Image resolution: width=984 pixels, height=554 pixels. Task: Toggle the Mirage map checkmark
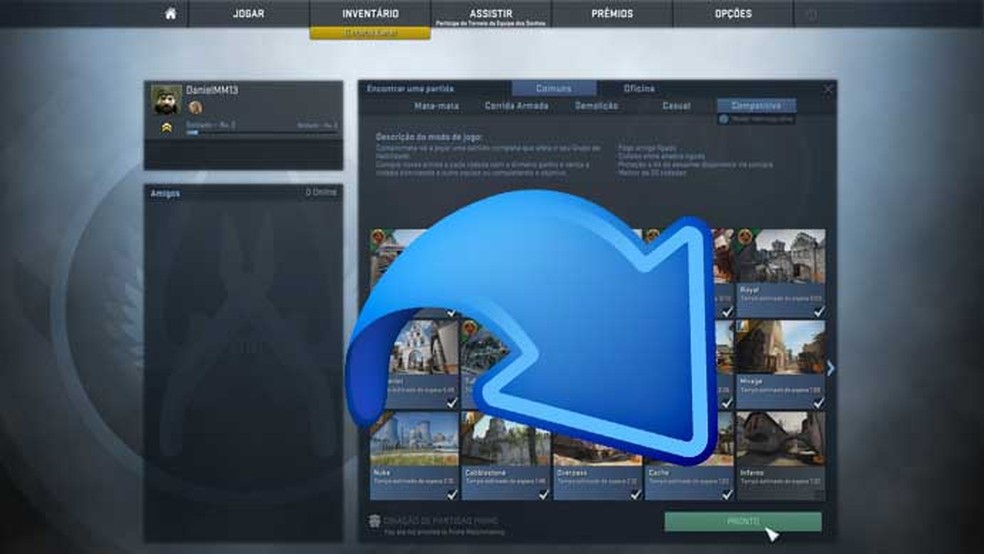click(x=818, y=403)
